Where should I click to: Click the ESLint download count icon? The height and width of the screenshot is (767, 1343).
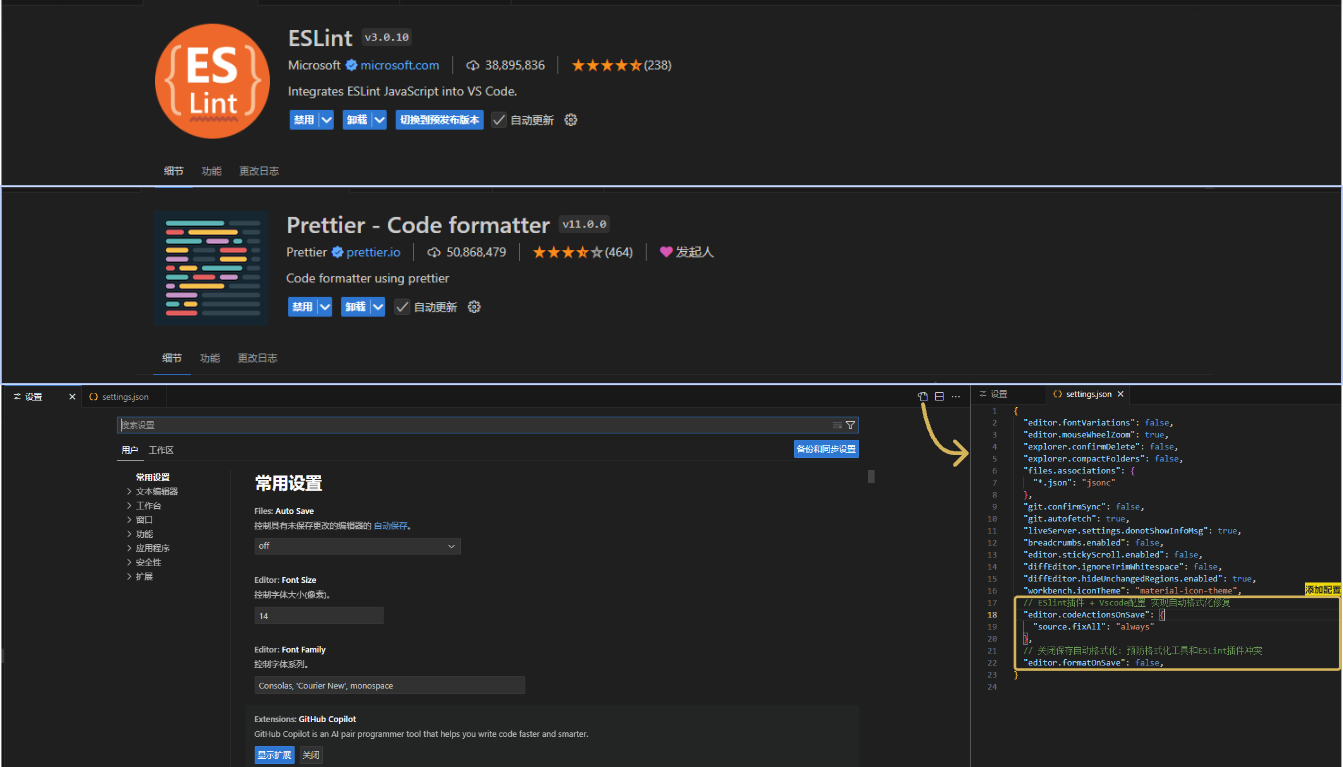coord(473,65)
